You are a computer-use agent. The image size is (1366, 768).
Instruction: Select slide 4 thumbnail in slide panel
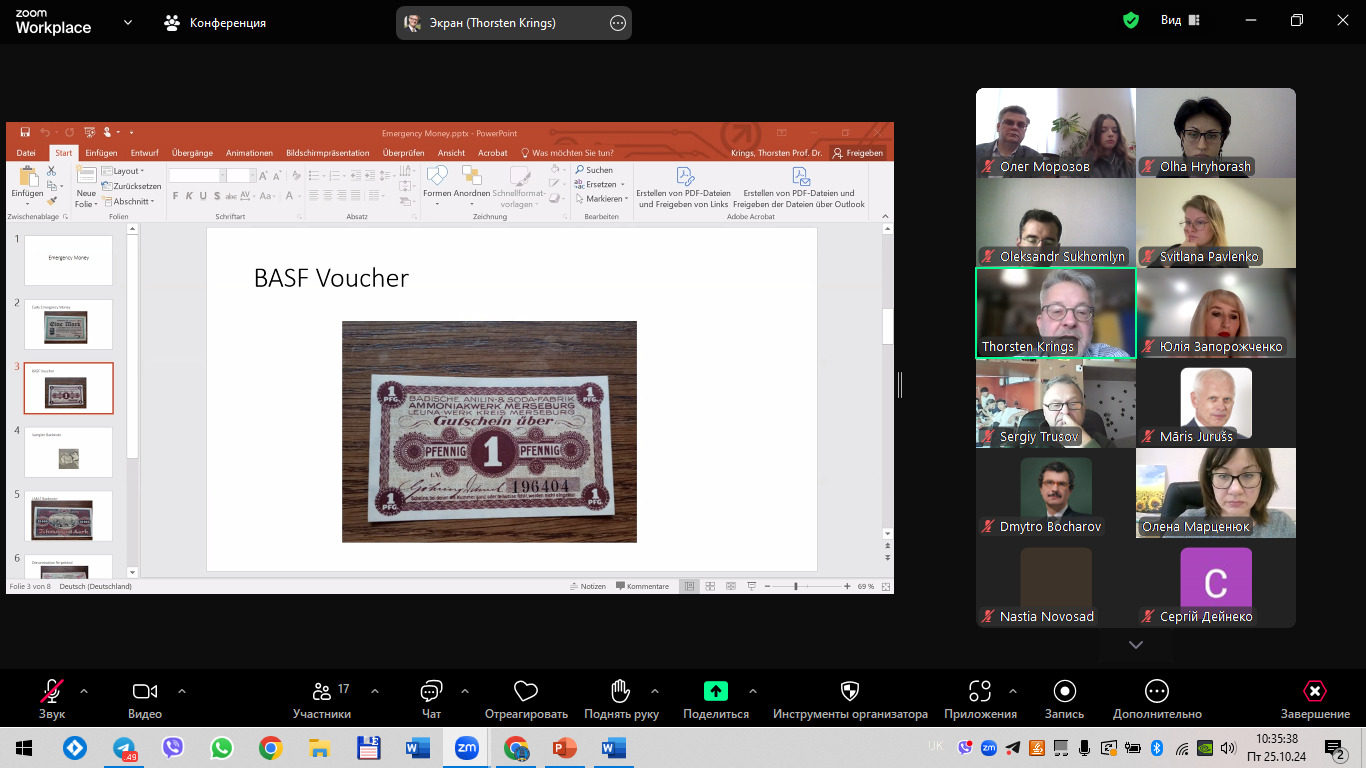(68, 453)
